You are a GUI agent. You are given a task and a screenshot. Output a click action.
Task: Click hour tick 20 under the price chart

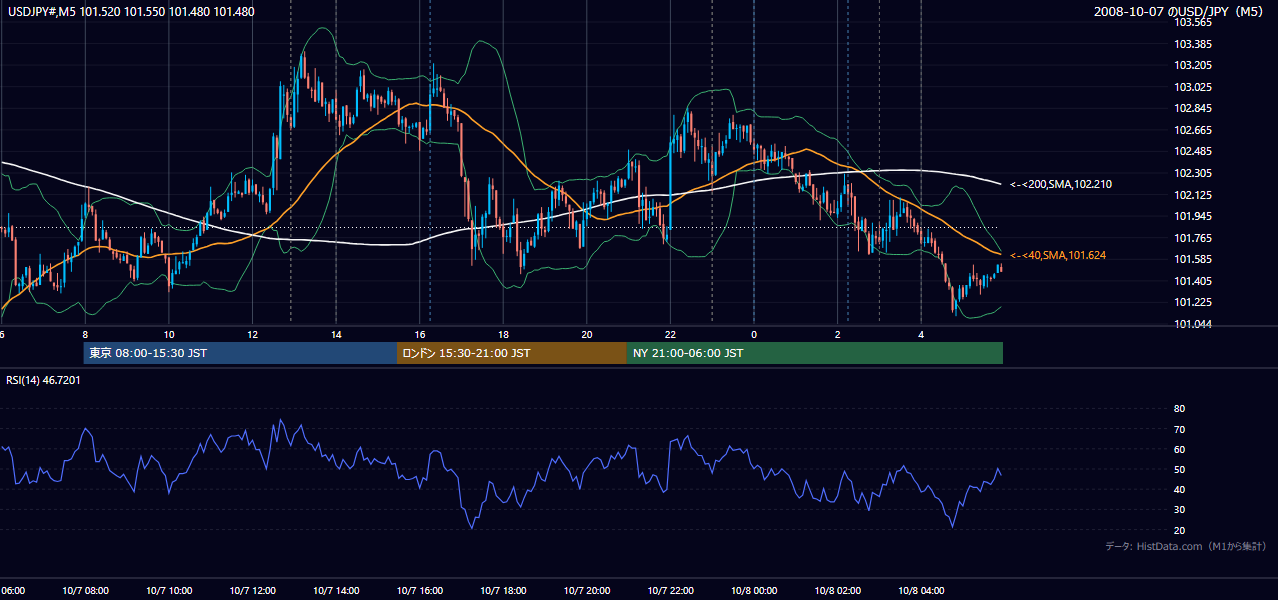pos(586,334)
